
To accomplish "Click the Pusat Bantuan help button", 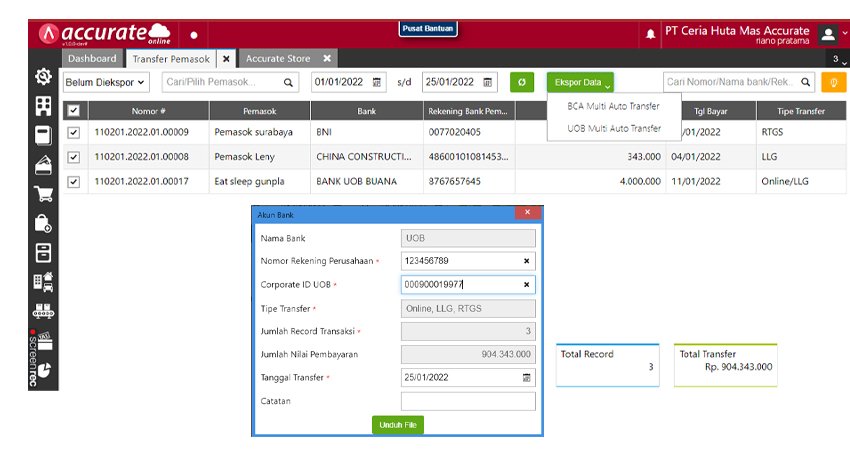I will 428,29.
